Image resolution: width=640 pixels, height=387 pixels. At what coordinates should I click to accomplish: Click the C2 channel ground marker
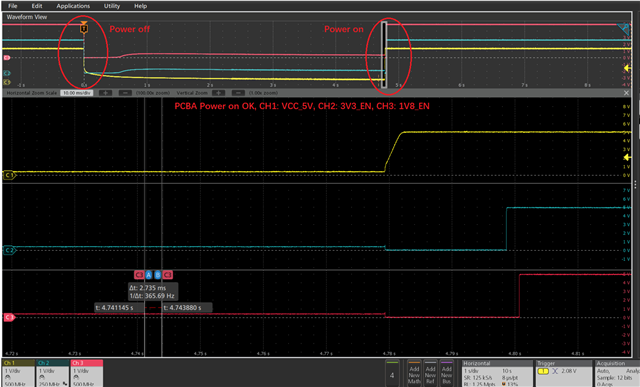pos(9,250)
